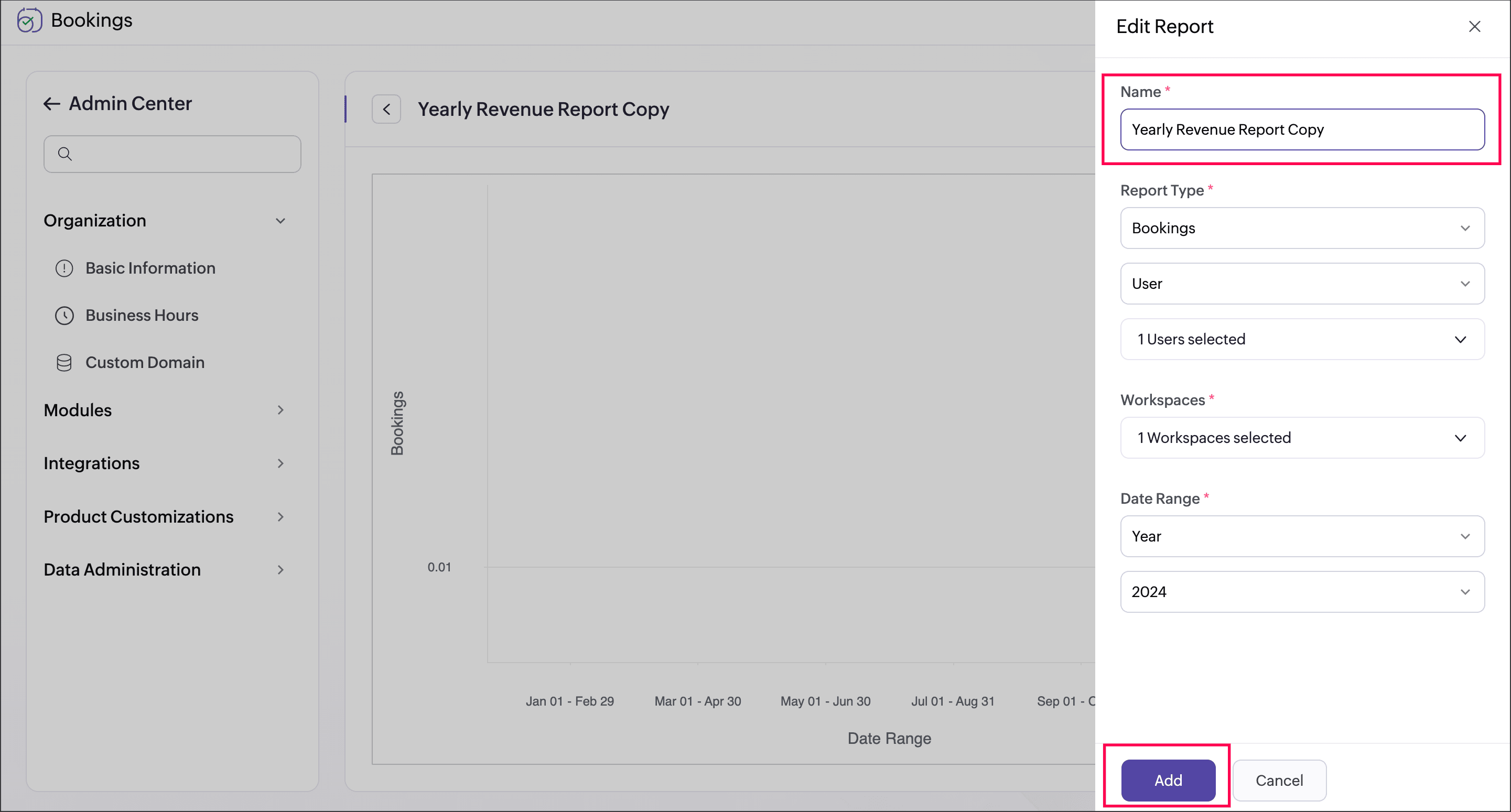Click the Yearly Revenue Report Copy title
Image resolution: width=1511 pixels, height=812 pixels.
point(543,110)
